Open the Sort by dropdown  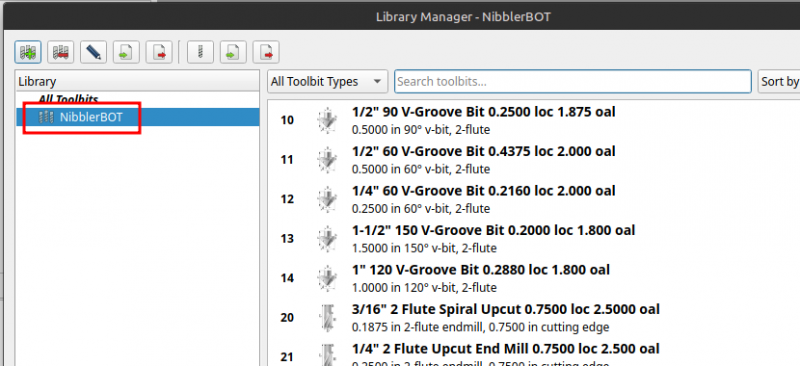[779, 82]
